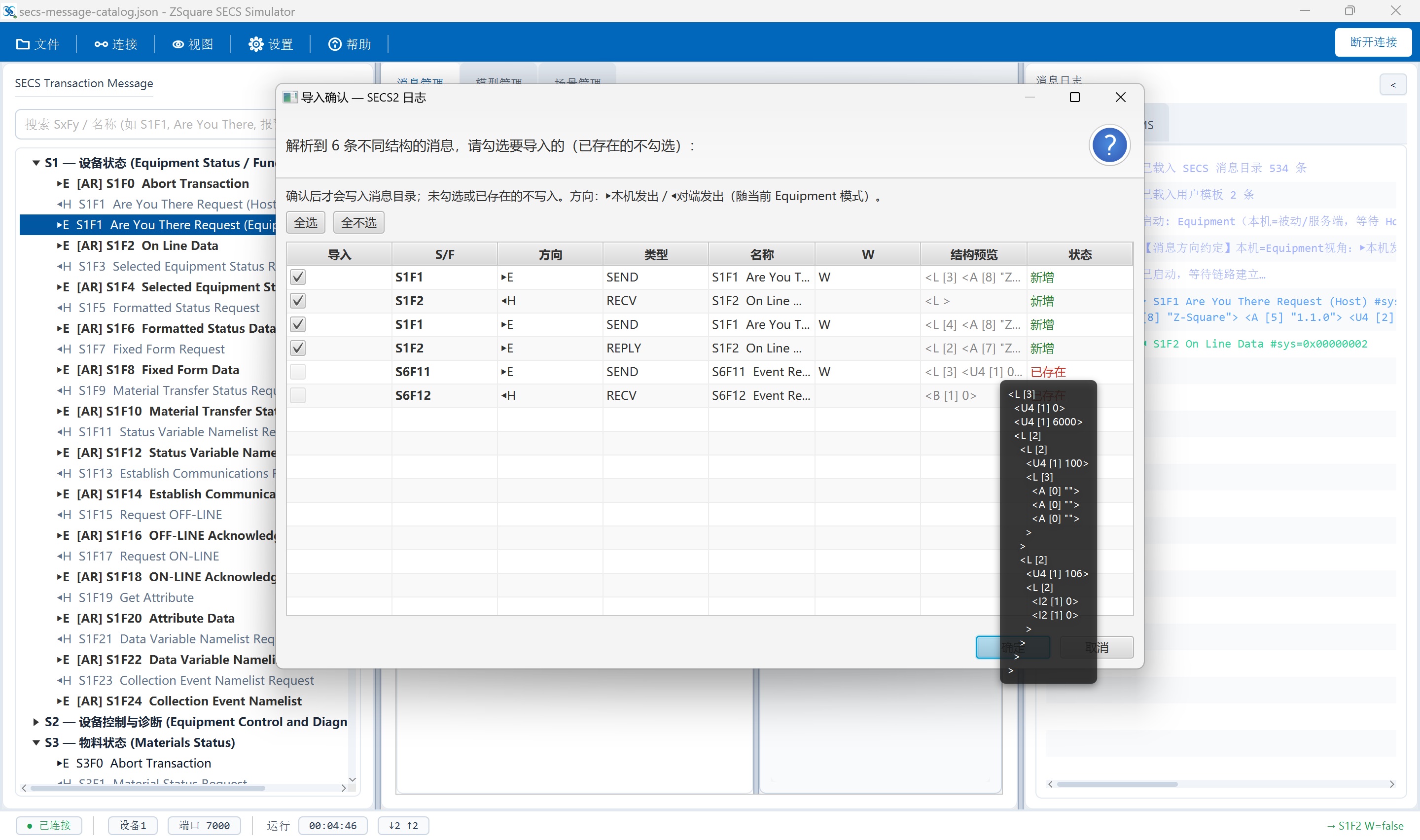Click tree scroll-down arrow in left panel
1420x840 pixels.
[352, 779]
